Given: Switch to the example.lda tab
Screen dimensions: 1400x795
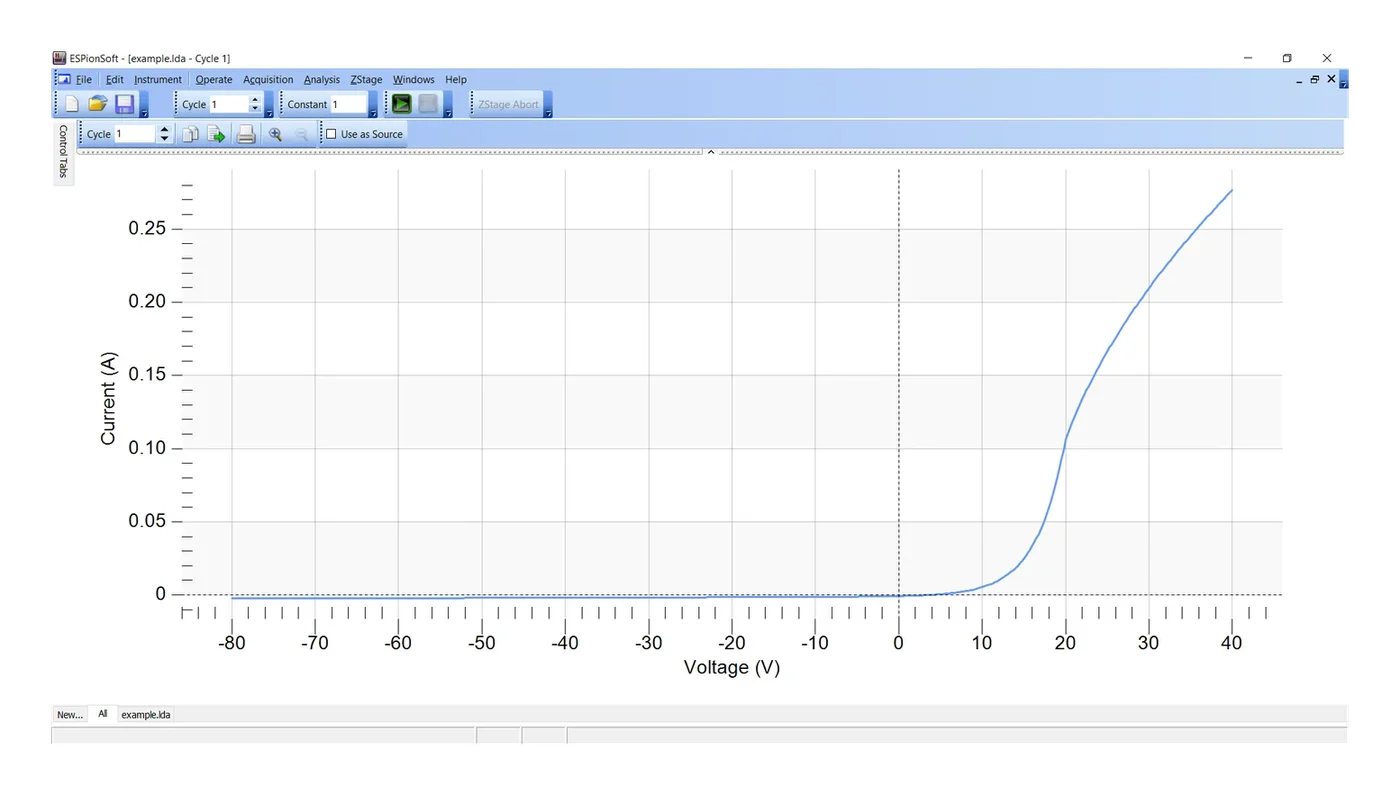Looking at the screenshot, I should (146, 715).
